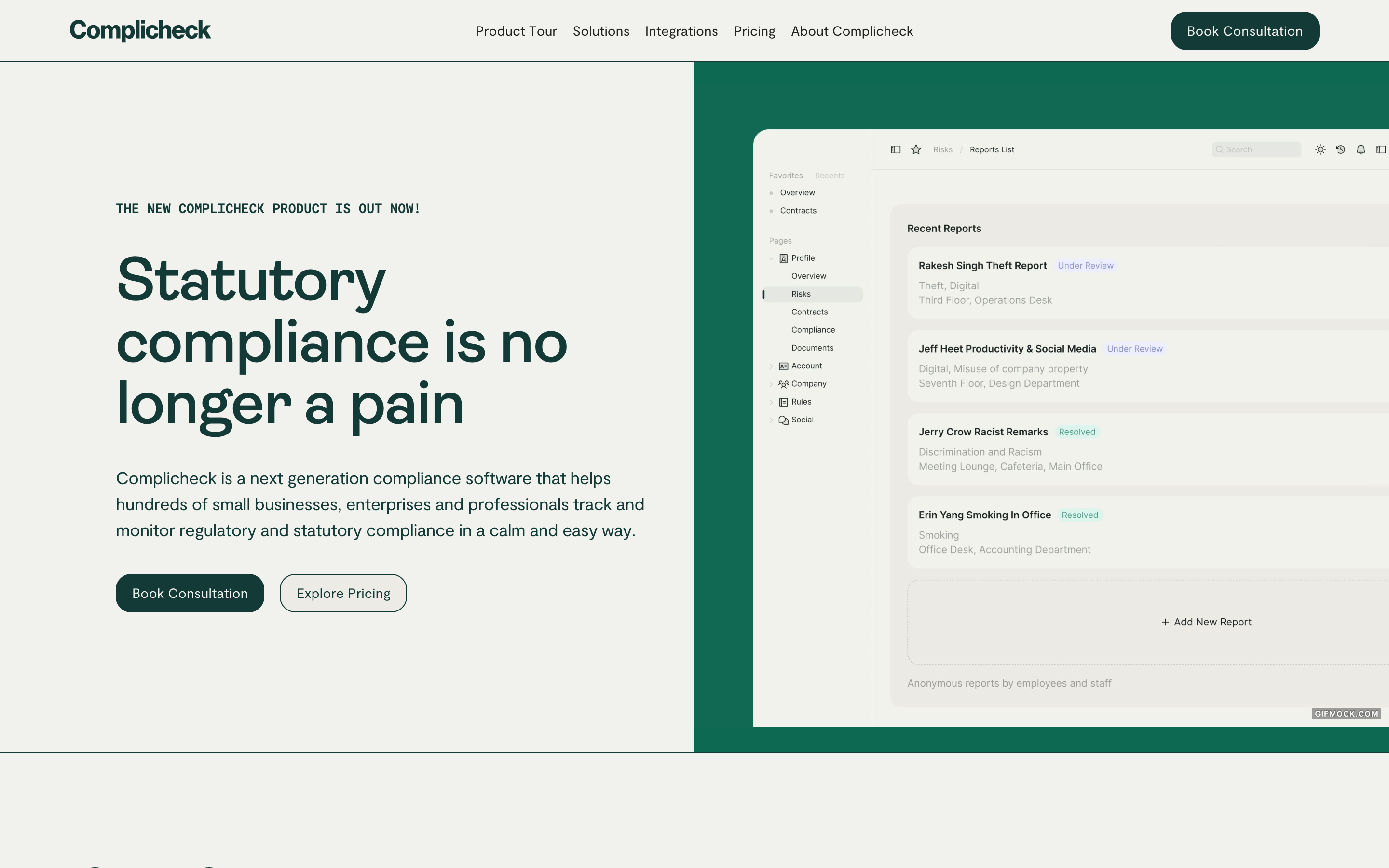Open Contracts under Favorites
Viewport: 1389px width, 868px height.
798,211
